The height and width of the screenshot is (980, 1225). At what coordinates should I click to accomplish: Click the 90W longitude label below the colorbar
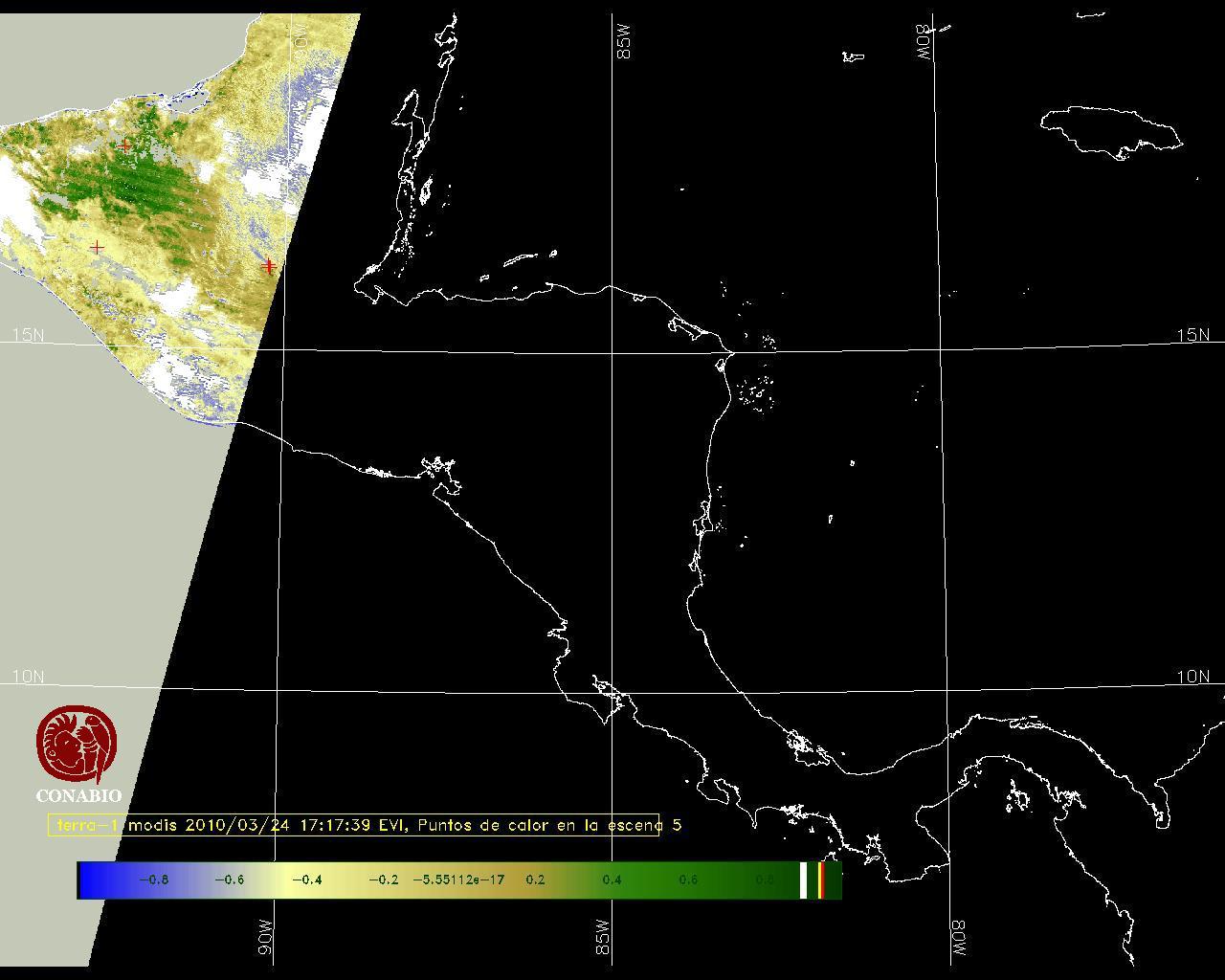265,936
